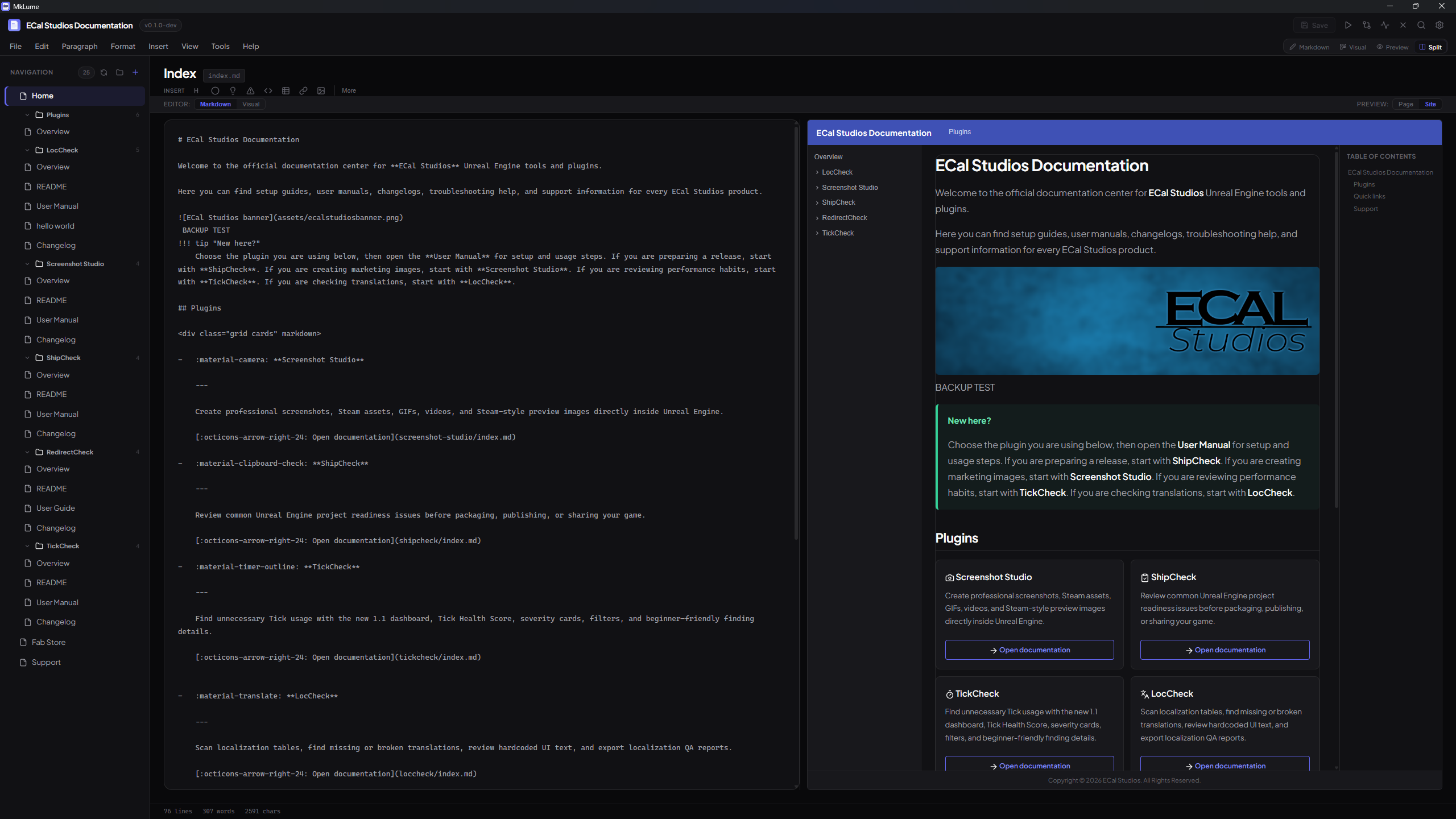Open the Edit menu
1456x819 pixels.
[x=42, y=47]
